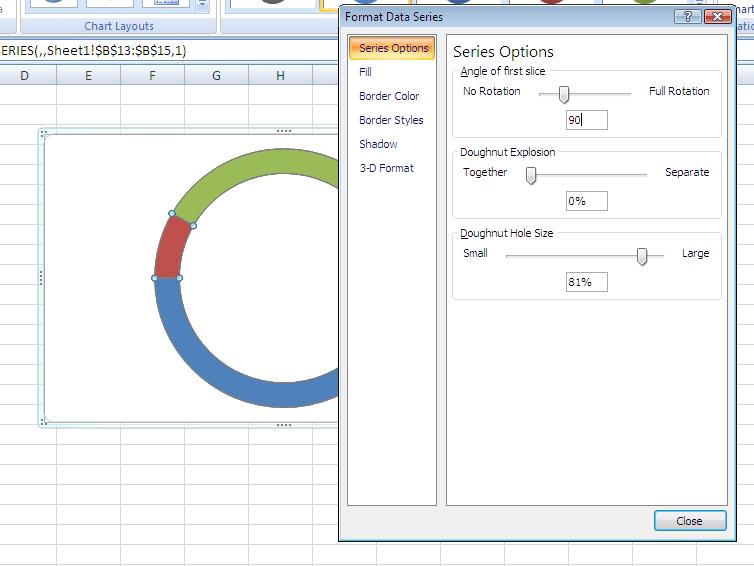
Task: Click the chart's bottom-left corner handle
Action: [43, 422]
